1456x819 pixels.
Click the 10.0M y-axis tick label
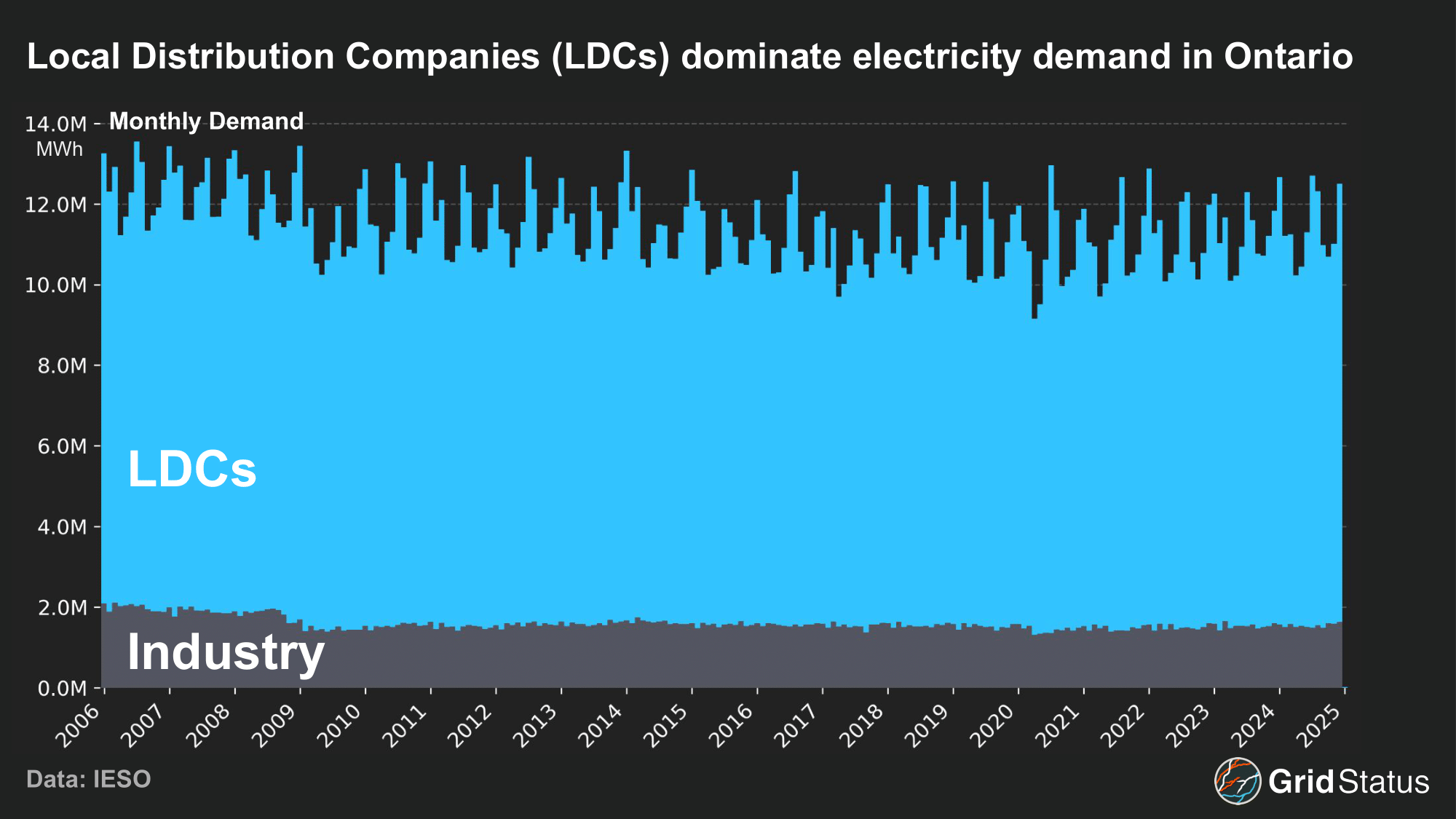[x=55, y=285]
